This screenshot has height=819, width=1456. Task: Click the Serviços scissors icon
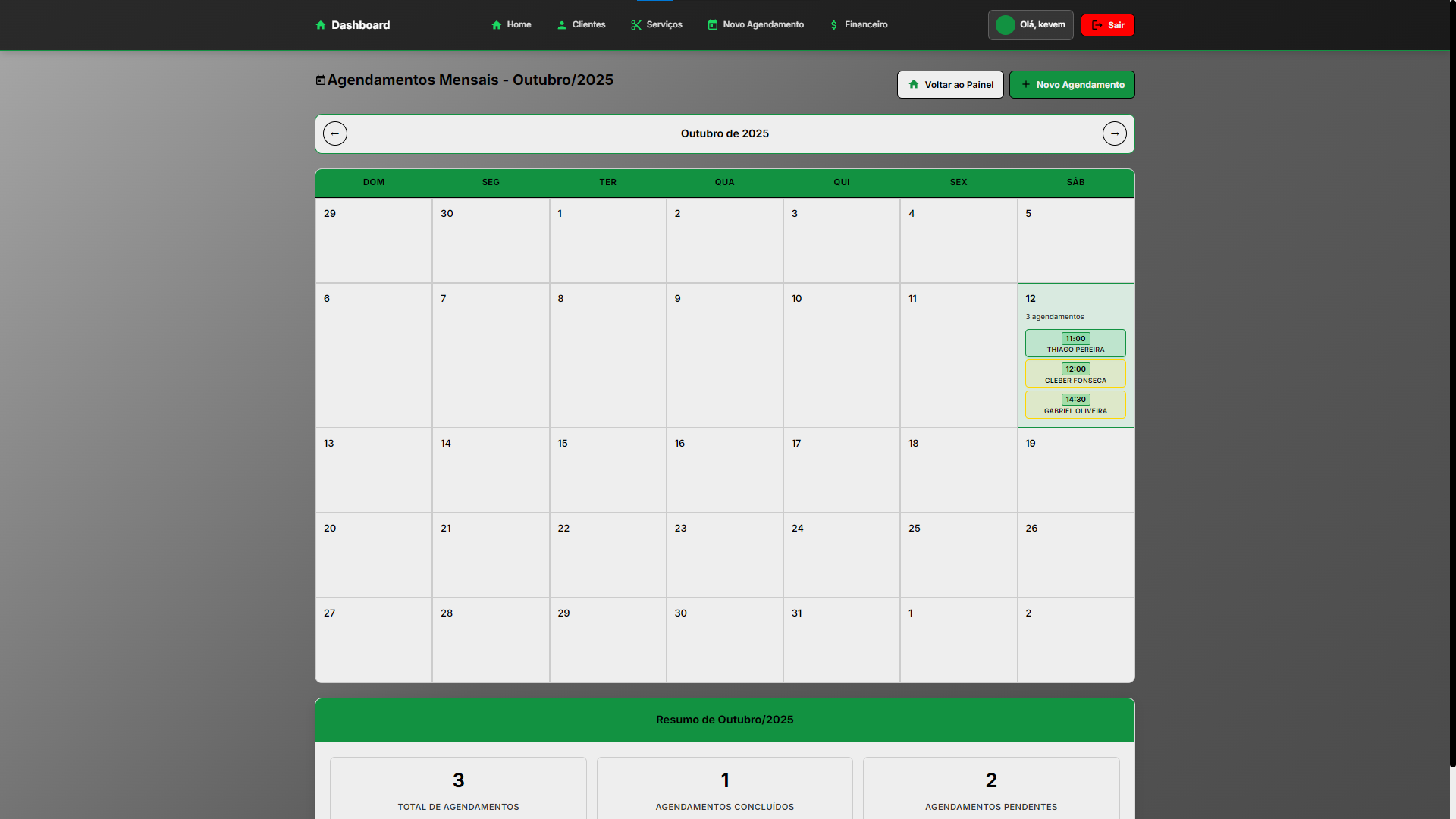[x=636, y=25]
